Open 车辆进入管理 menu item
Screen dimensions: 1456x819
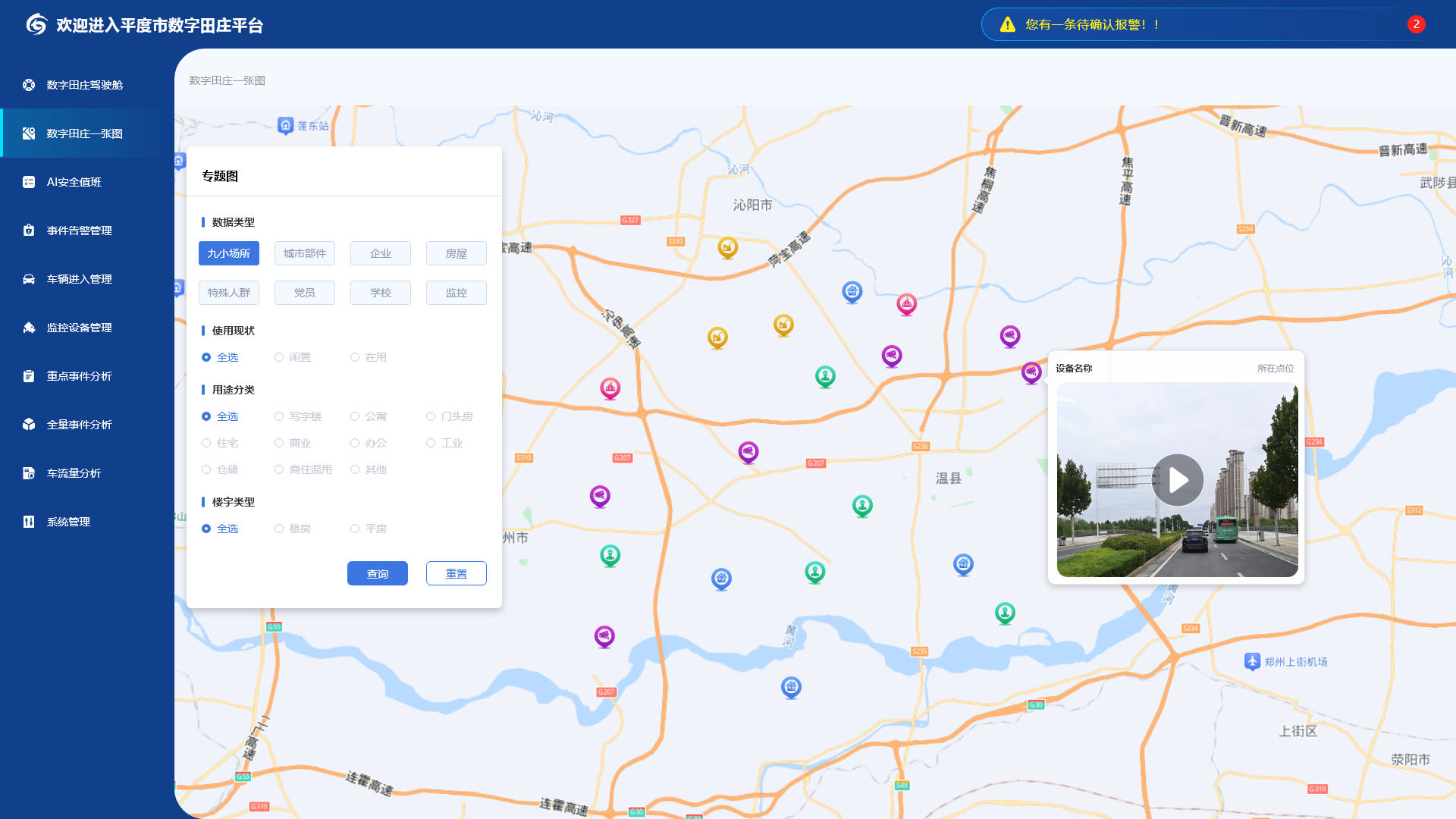[x=87, y=279]
